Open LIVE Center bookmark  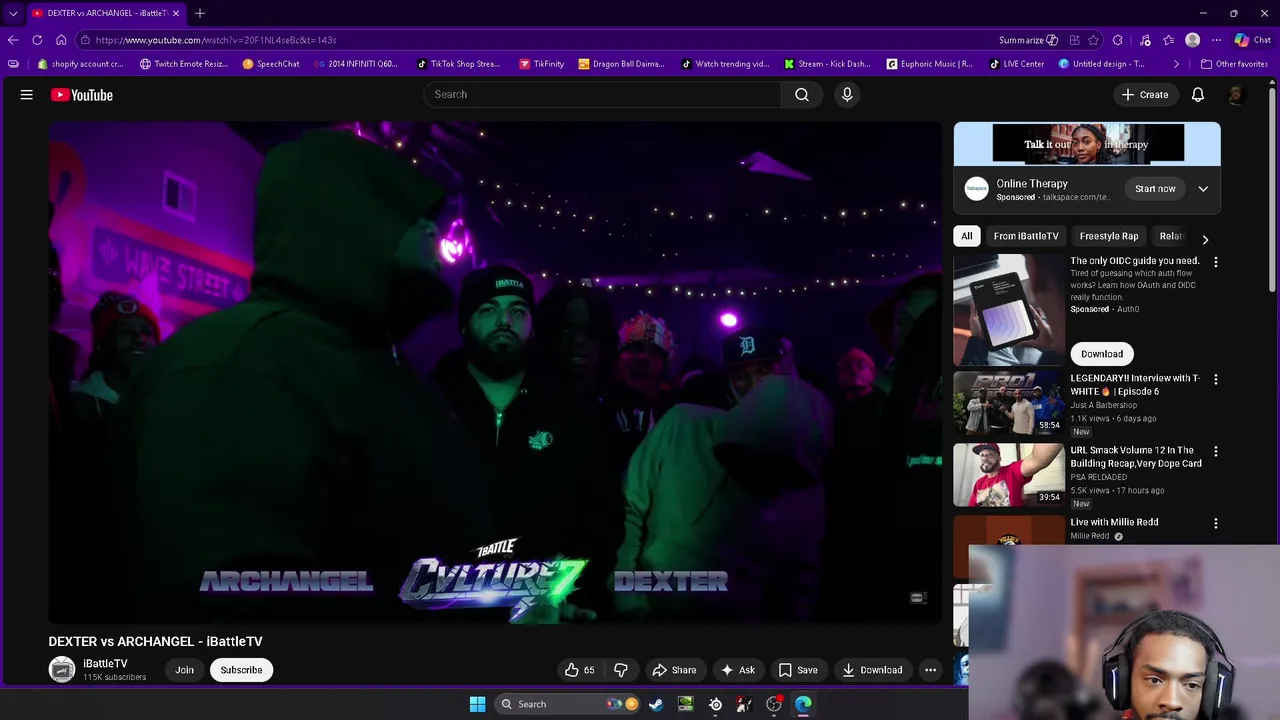[x=1016, y=64]
